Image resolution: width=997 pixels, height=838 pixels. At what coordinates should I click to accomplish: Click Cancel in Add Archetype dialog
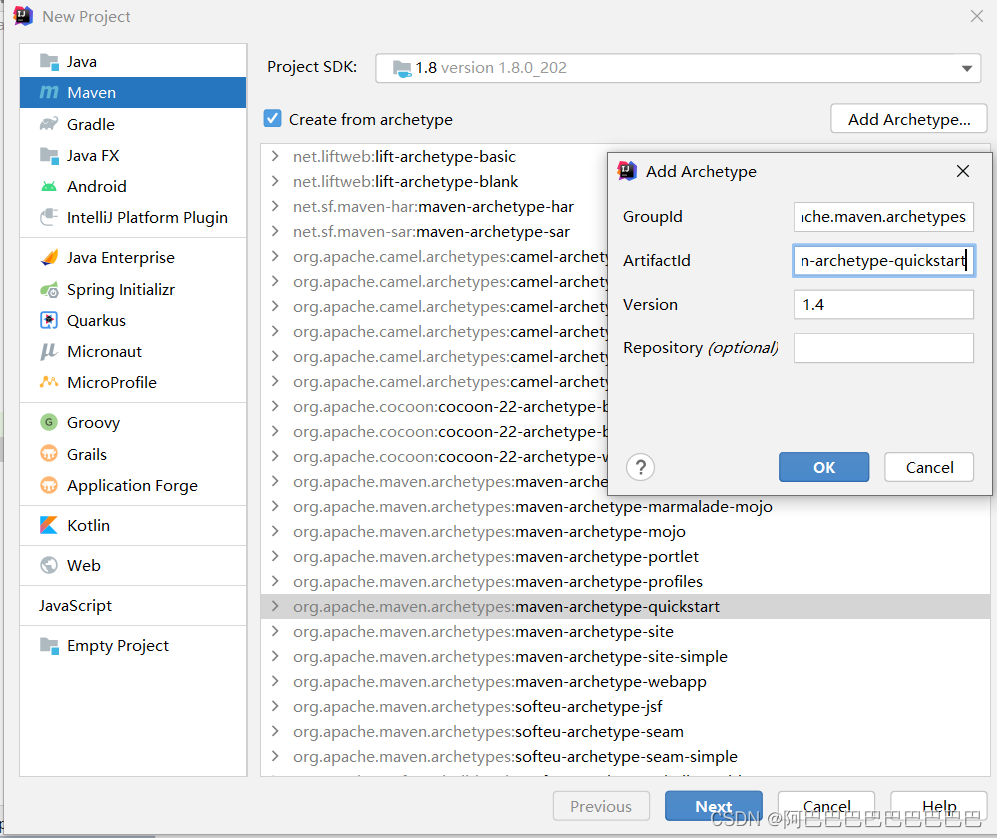point(929,467)
